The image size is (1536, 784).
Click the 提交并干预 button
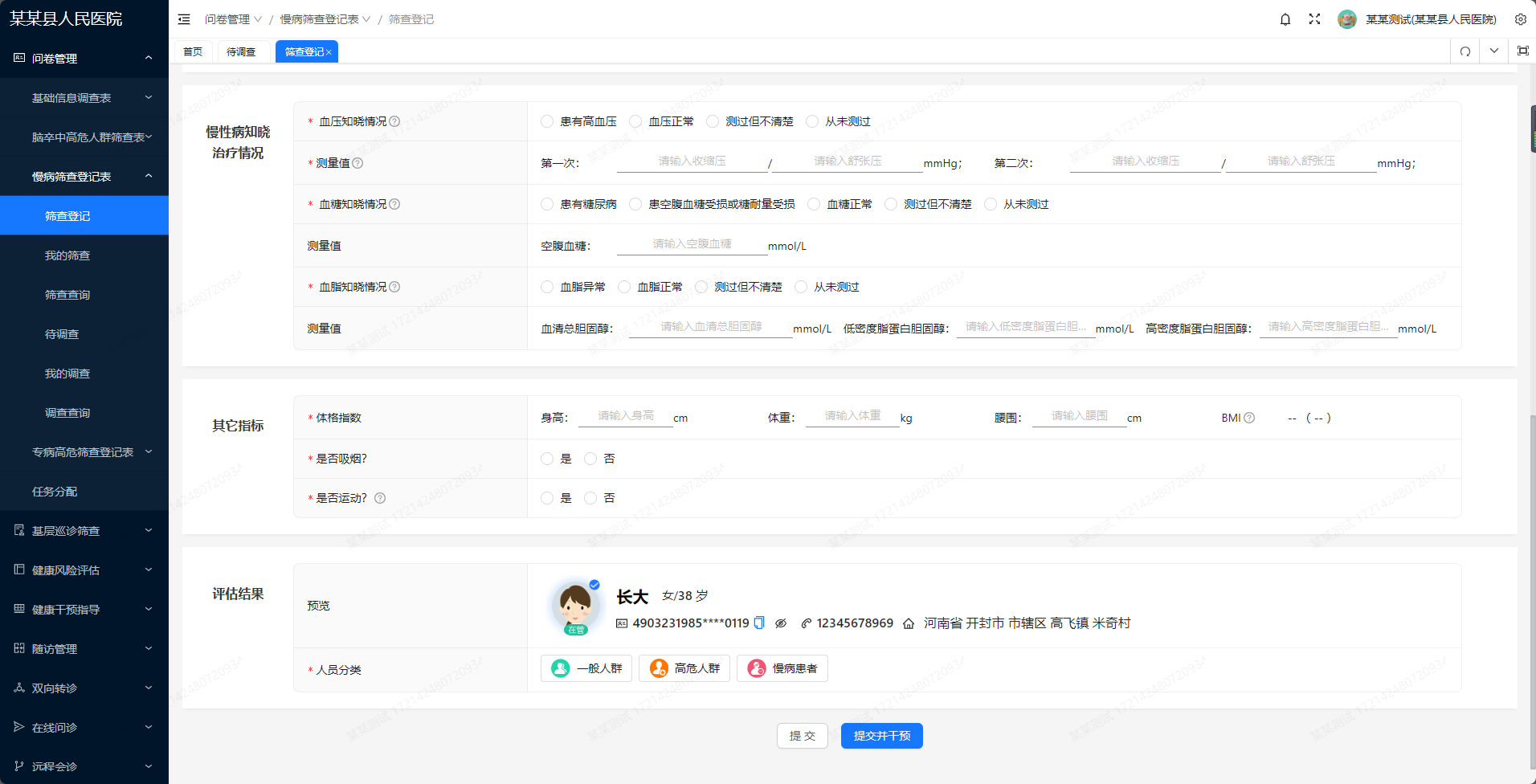pos(882,736)
